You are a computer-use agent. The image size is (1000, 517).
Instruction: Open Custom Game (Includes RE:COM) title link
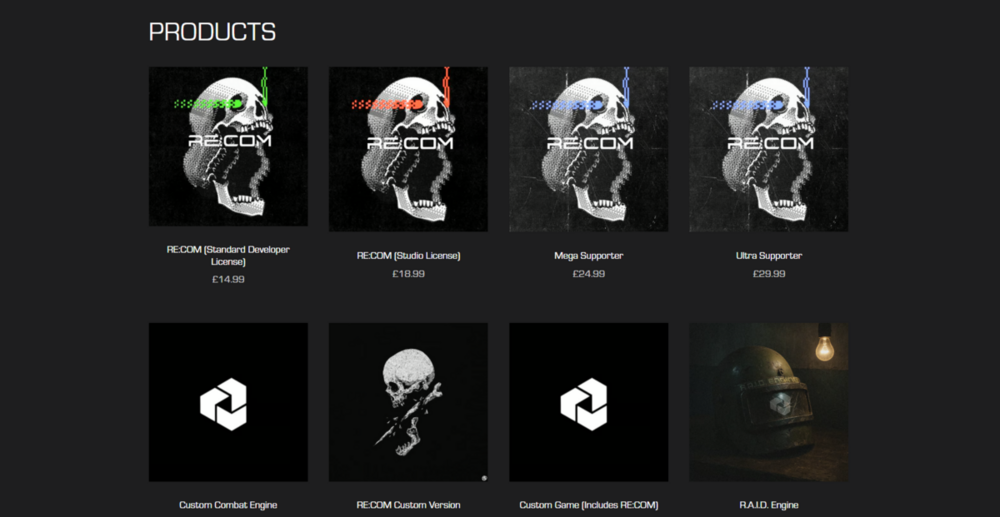[589, 505]
